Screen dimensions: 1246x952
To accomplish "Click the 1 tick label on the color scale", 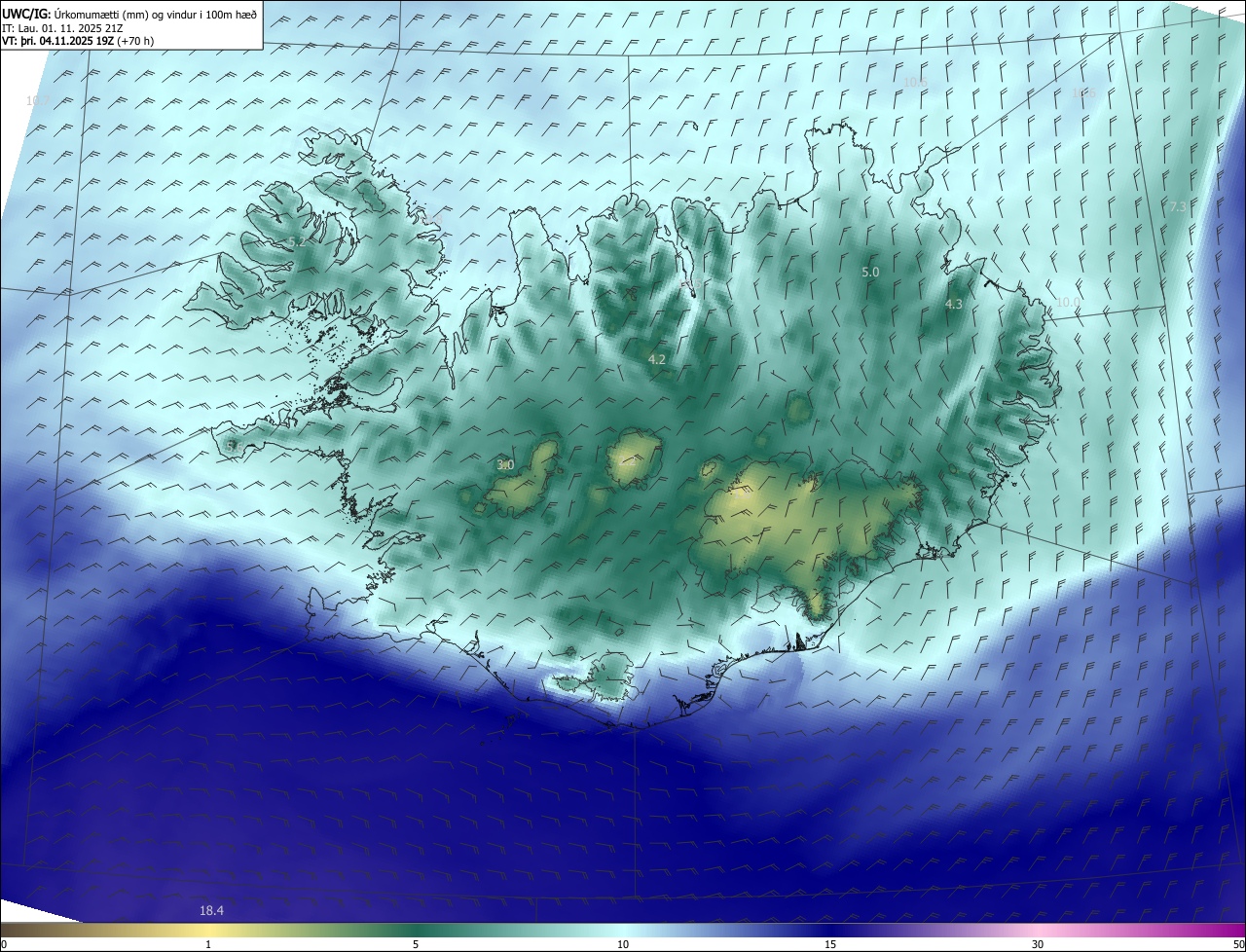I will coord(208,944).
